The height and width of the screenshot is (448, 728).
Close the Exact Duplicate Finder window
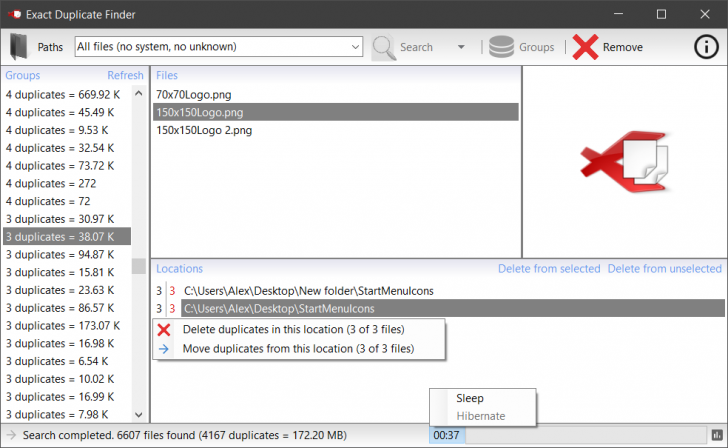pos(705,14)
